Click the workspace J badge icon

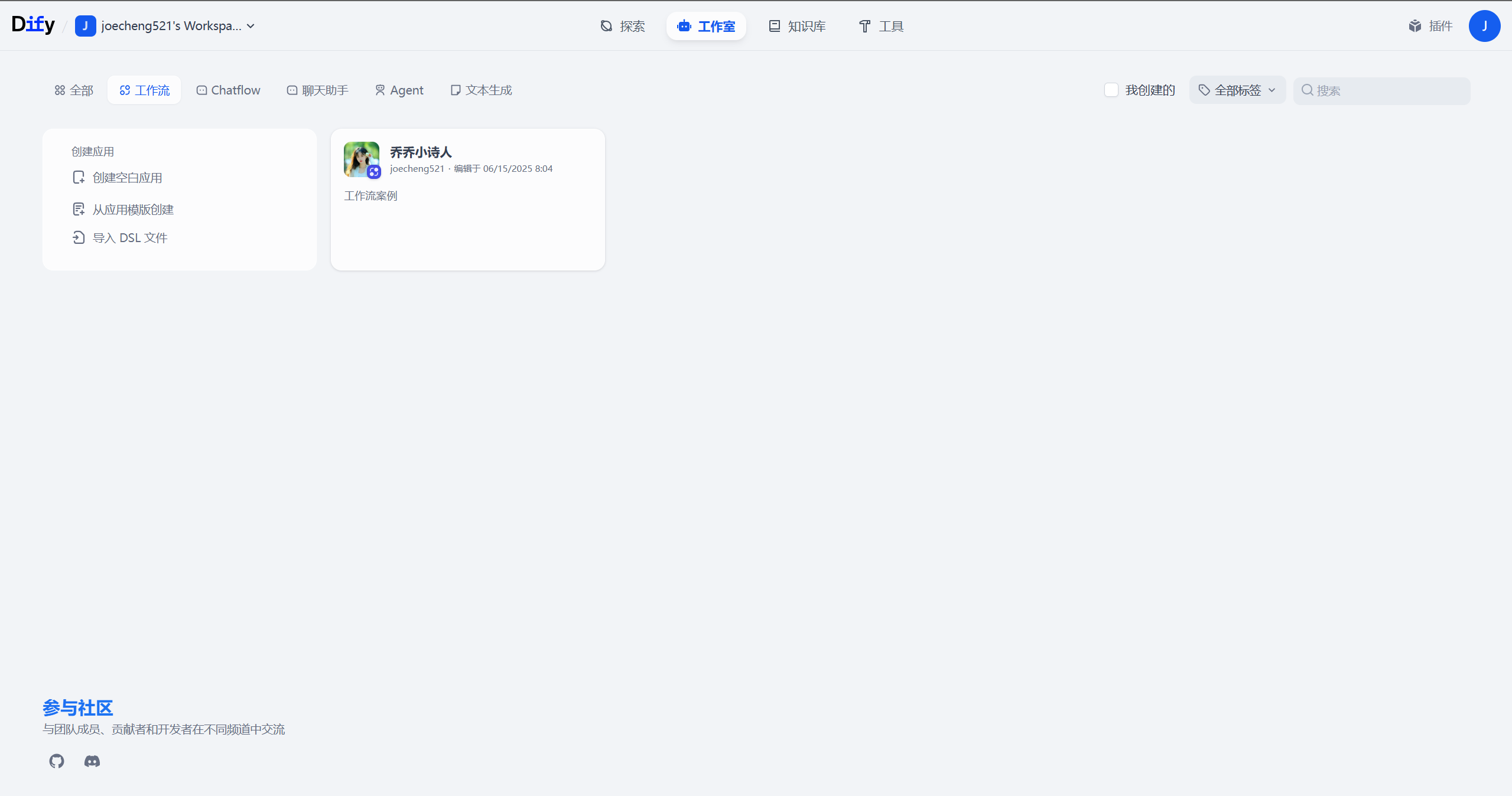click(x=85, y=26)
